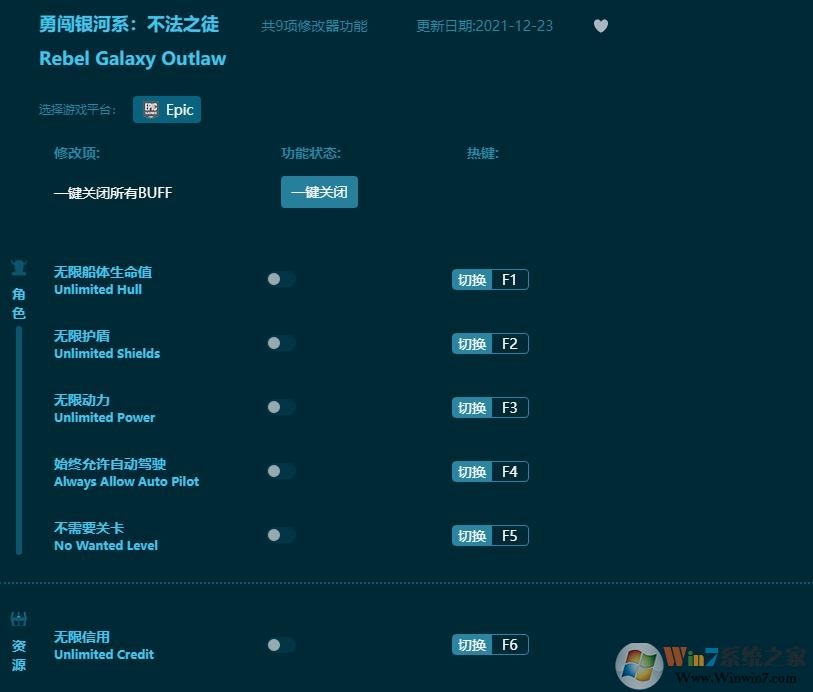Toggle the No Wanted Level switch
This screenshot has width=813, height=692.
pos(281,535)
